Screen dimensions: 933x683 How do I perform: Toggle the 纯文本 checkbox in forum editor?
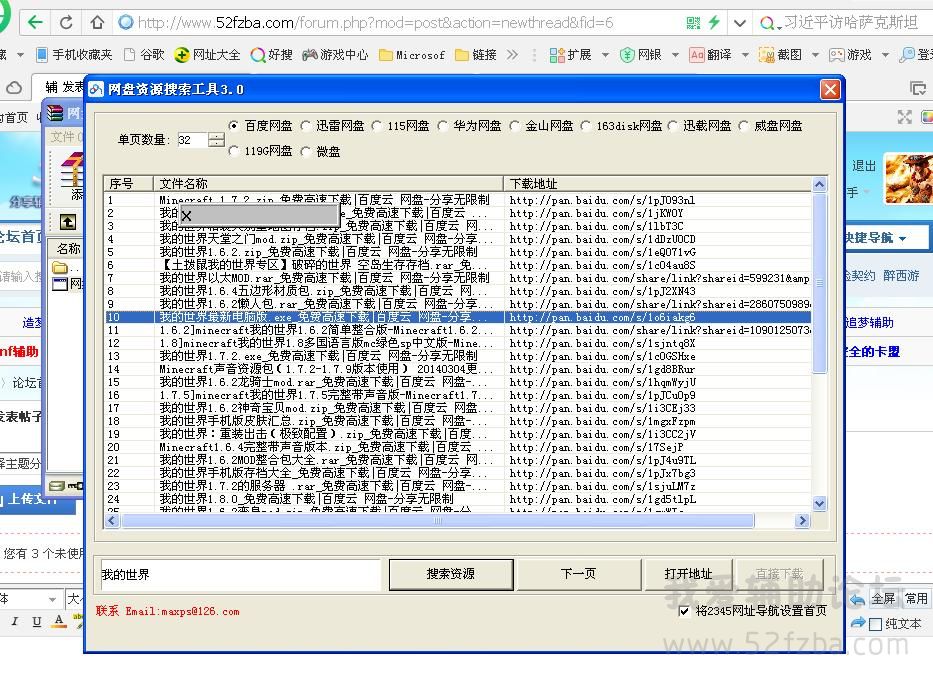(x=875, y=625)
